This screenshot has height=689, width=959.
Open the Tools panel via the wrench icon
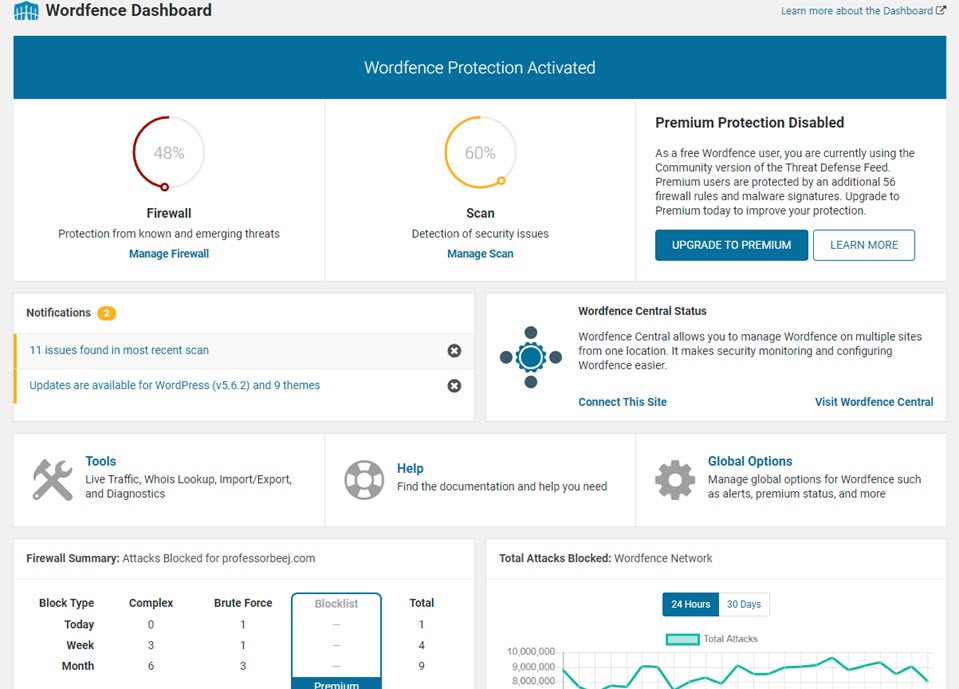point(52,478)
